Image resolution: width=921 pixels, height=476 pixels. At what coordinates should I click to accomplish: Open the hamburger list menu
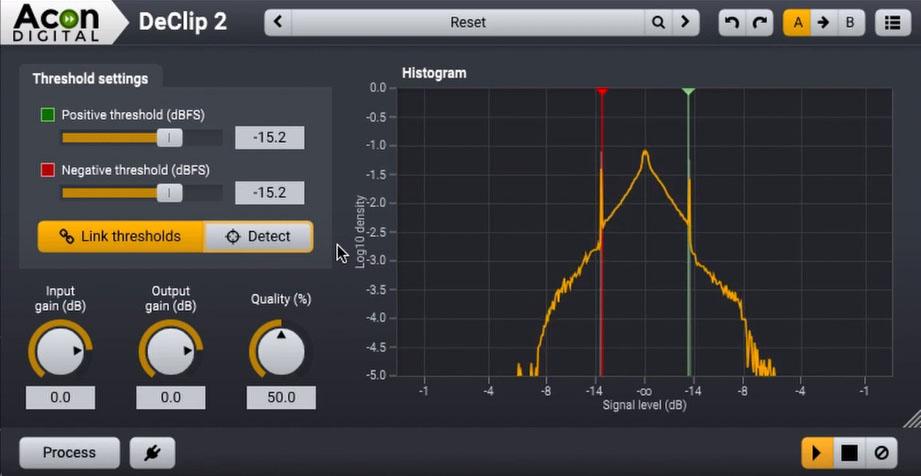pos(891,22)
